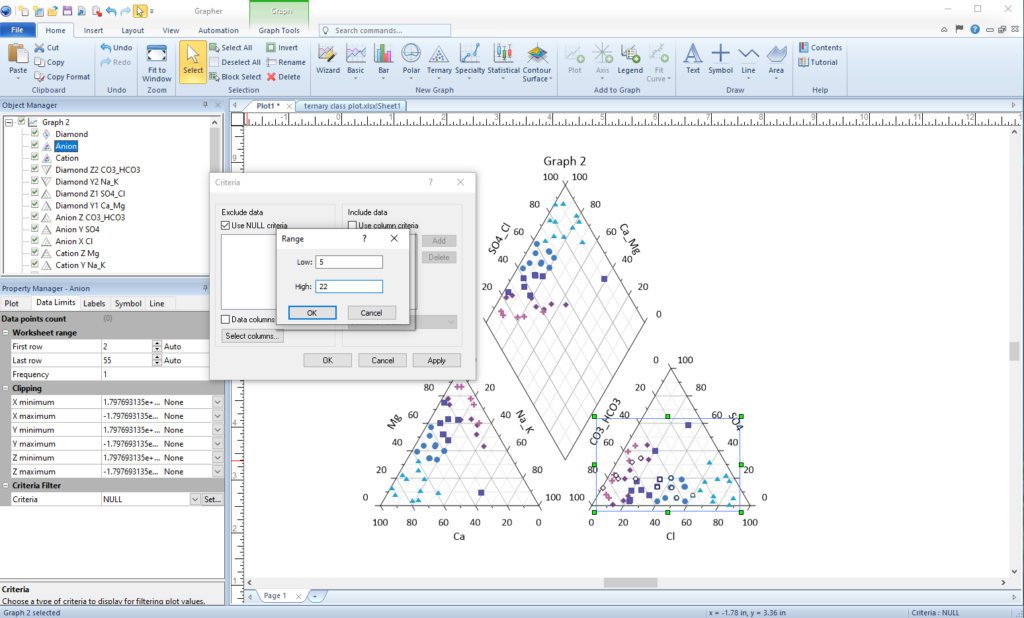Enable the Data columns checkbox
The height and width of the screenshot is (618, 1024).
pos(226,319)
